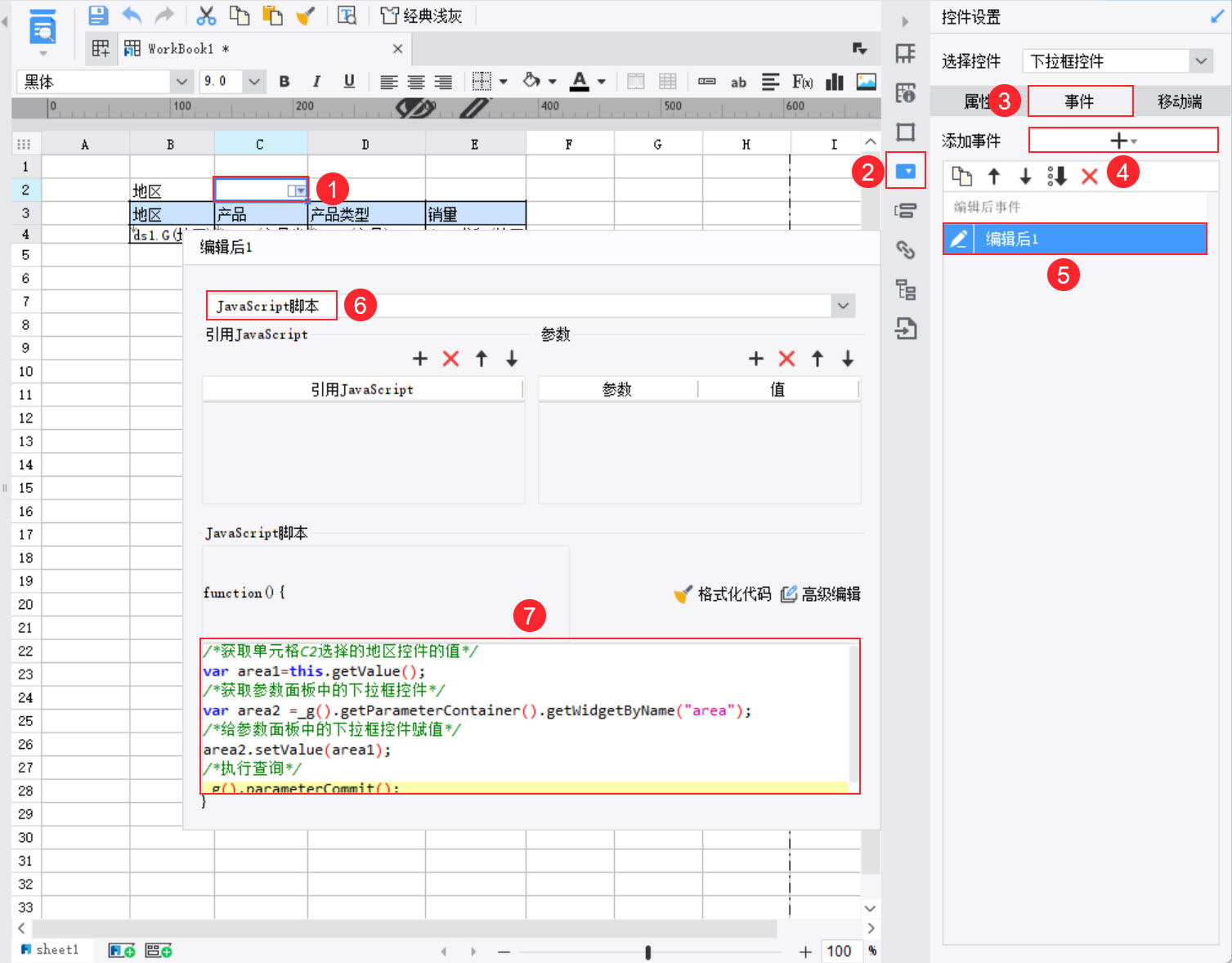Remove the referenced JavaScript entry
Viewport: 1232px width, 963px height.
click(x=450, y=358)
